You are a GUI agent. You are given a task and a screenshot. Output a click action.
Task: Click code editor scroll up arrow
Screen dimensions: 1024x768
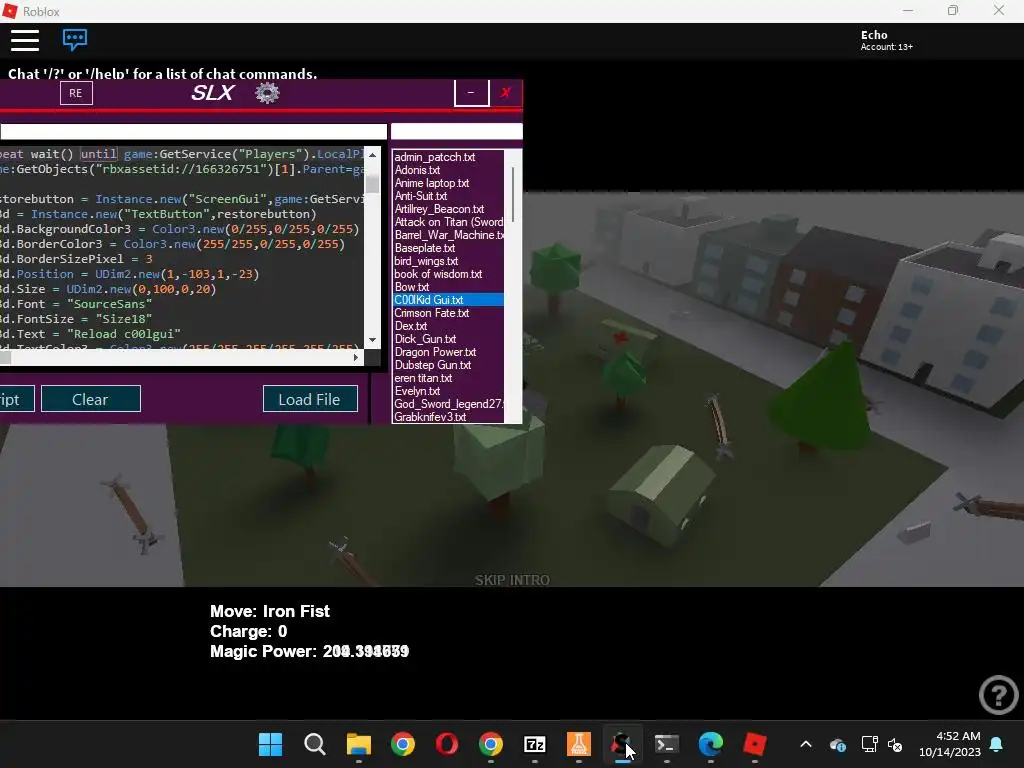(372, 155)
